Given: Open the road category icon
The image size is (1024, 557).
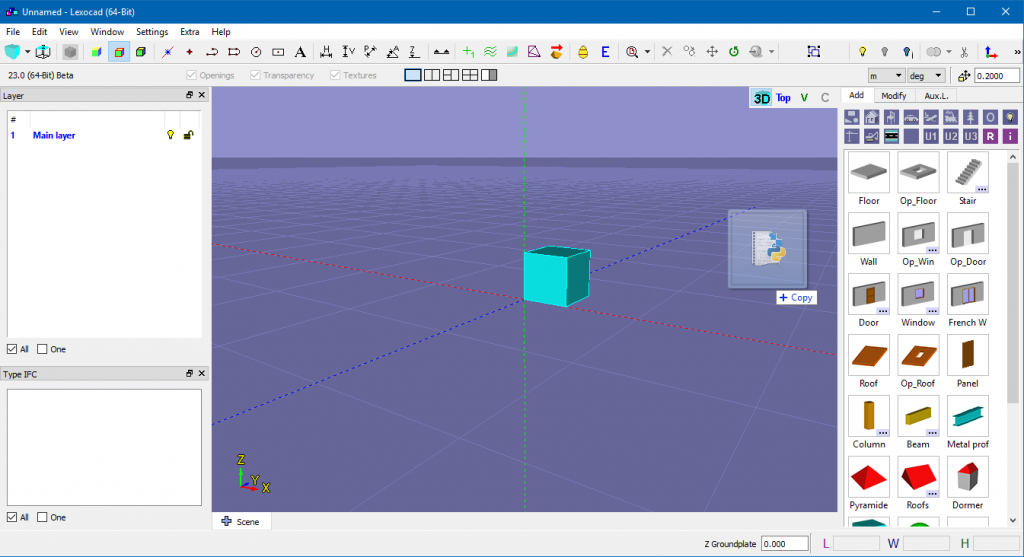Looking at the screenshot, I should [891, 136].
